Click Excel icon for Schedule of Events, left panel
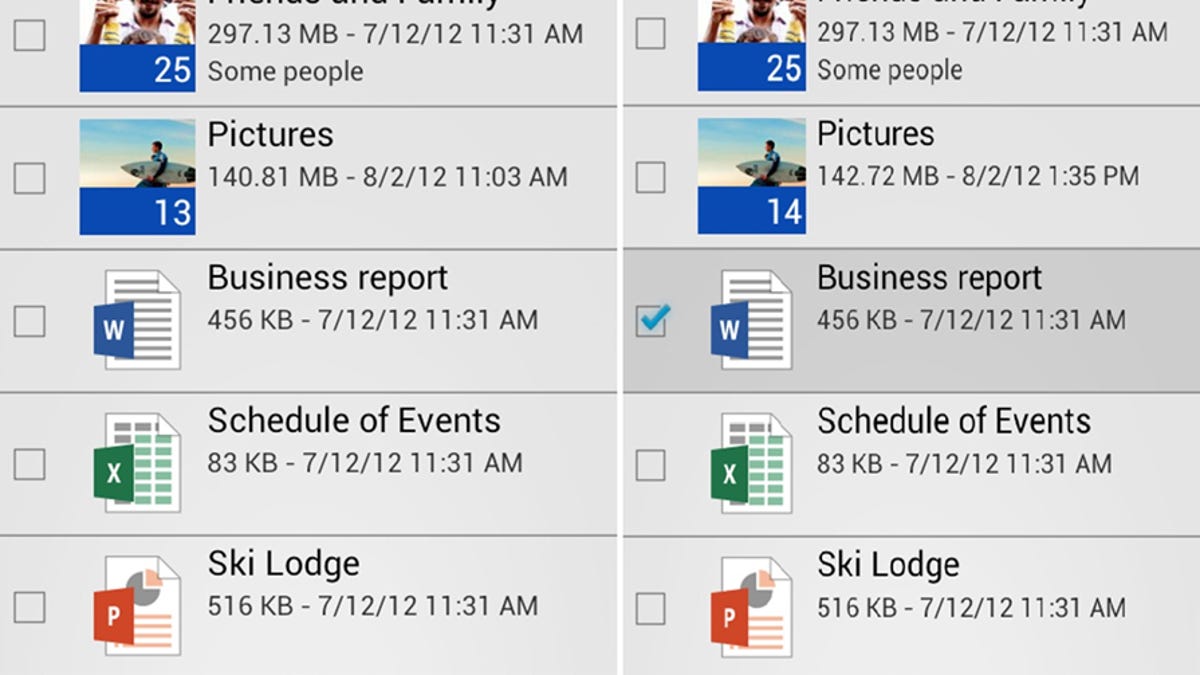This screenshot has width=1200, height=675. [137, 464]
